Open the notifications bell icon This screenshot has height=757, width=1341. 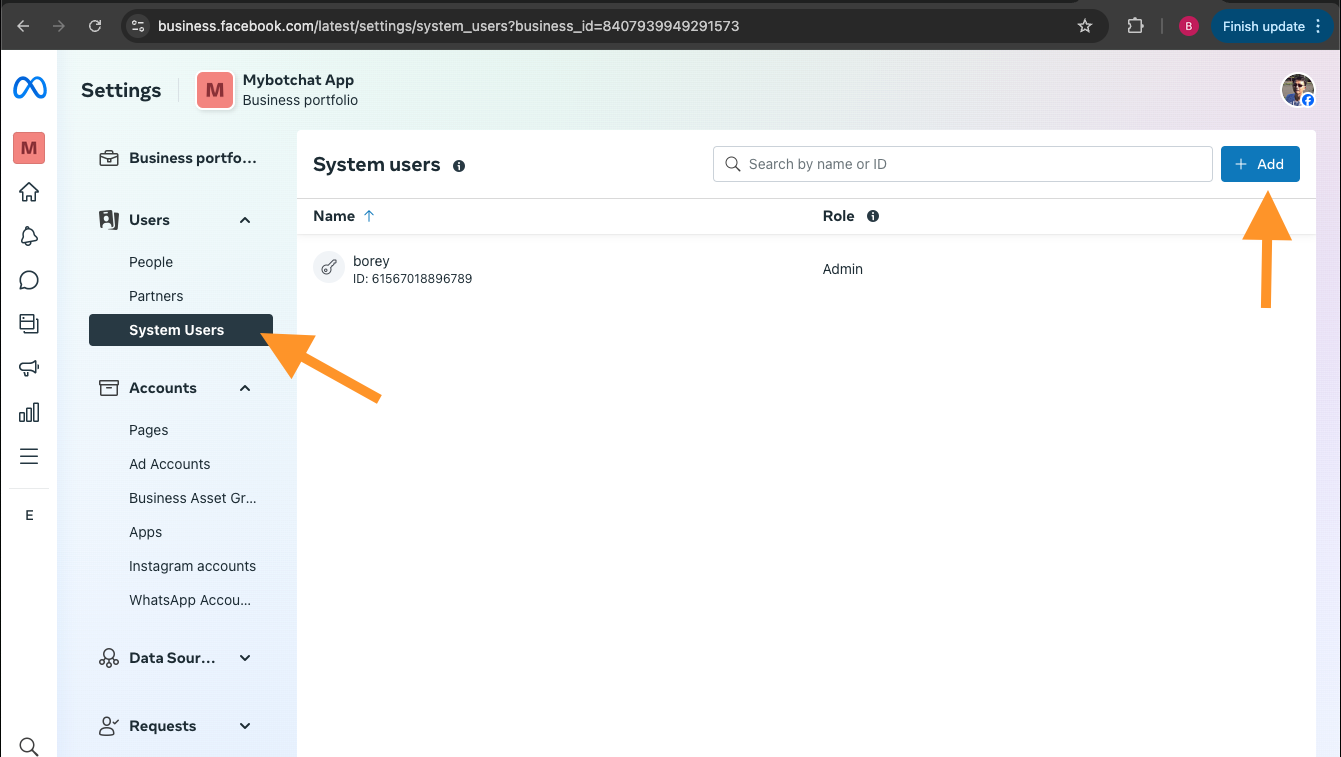[29, 236]
